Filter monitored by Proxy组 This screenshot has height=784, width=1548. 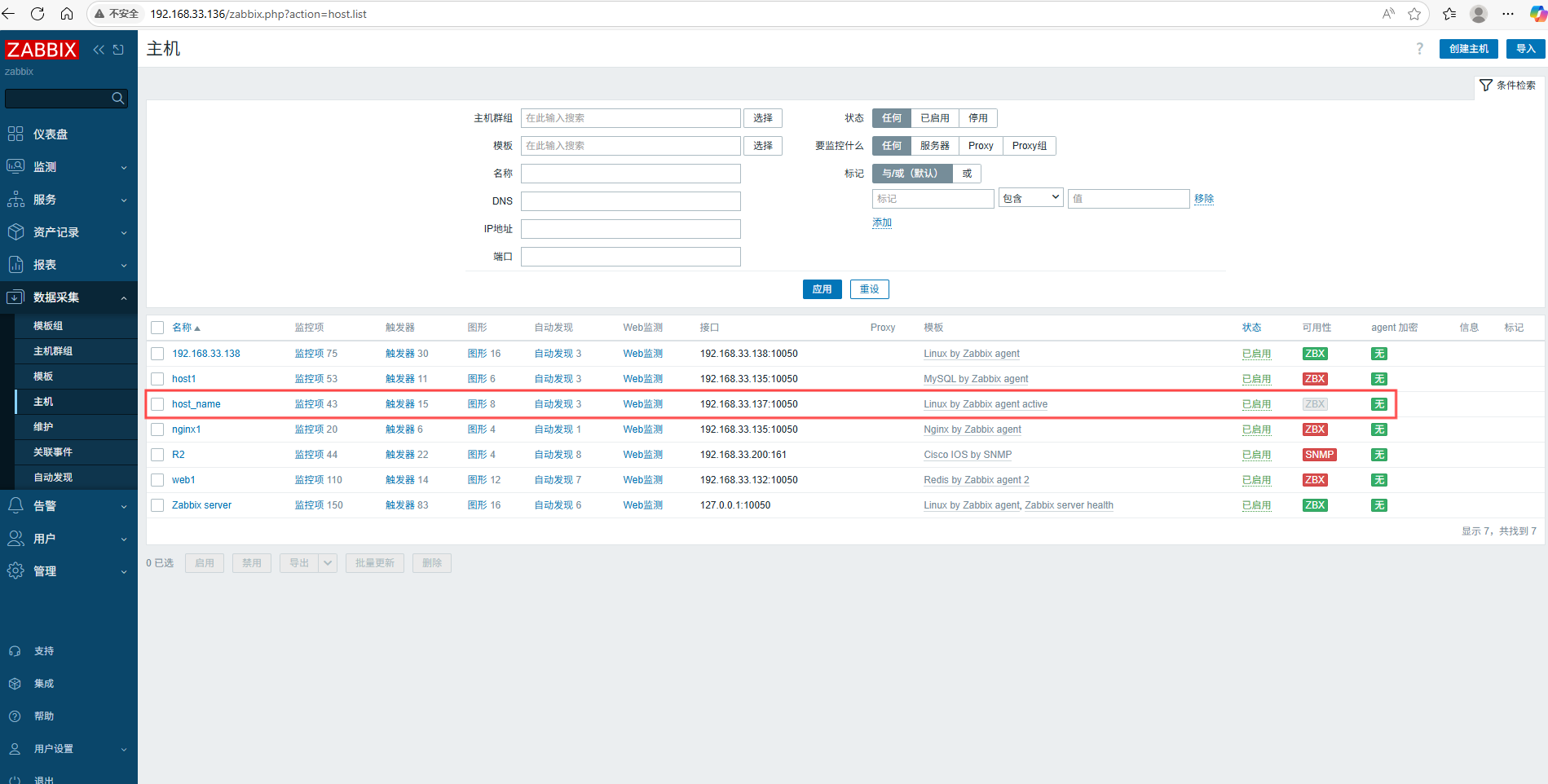point(1029,146)
